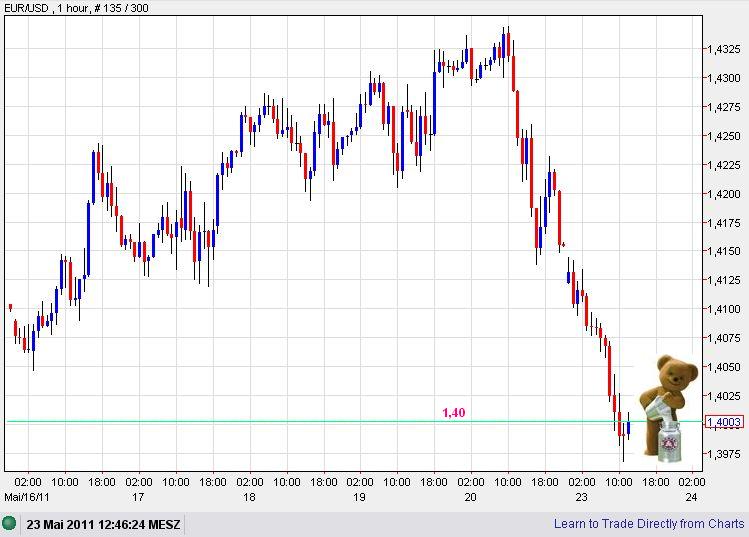Open the Learn to Trade Directly from Charts link

click(649, 524)
